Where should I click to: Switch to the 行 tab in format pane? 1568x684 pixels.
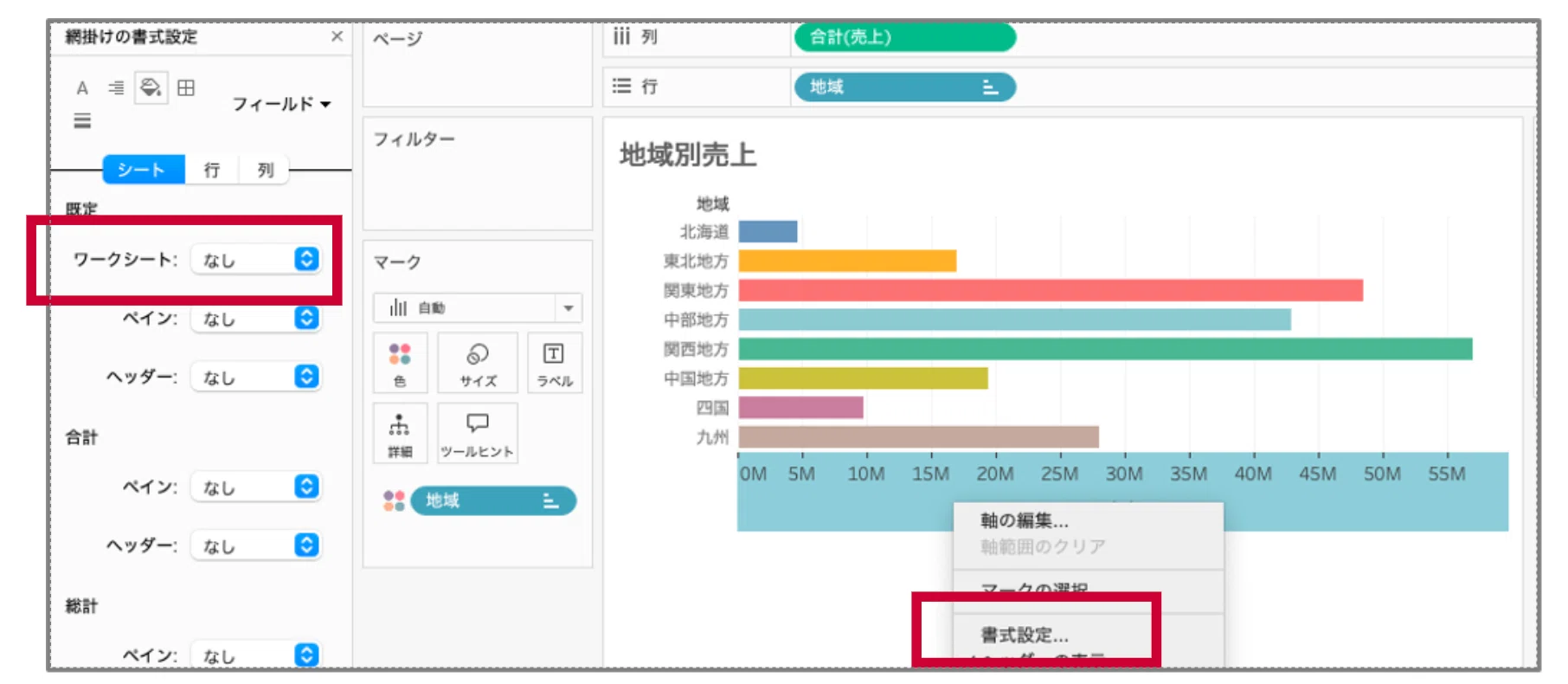211,170
